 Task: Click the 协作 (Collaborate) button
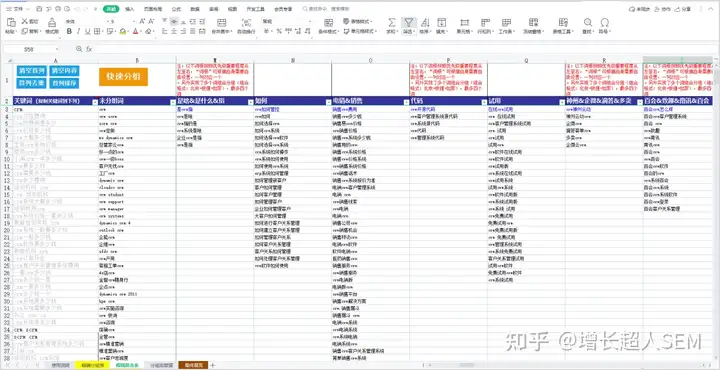(663, 9)
